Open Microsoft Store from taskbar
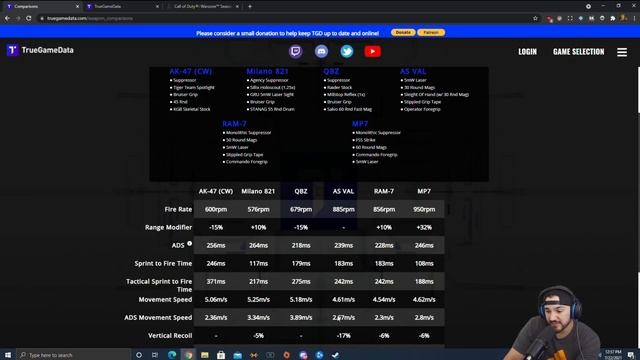Screen dimensions: 640x360 coord(221,355)
